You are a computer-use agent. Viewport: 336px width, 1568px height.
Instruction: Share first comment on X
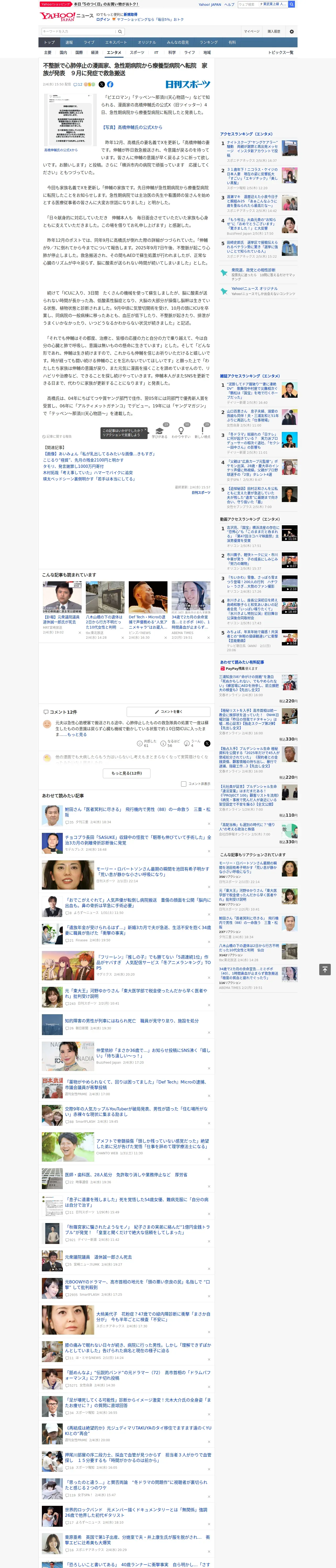207,743
